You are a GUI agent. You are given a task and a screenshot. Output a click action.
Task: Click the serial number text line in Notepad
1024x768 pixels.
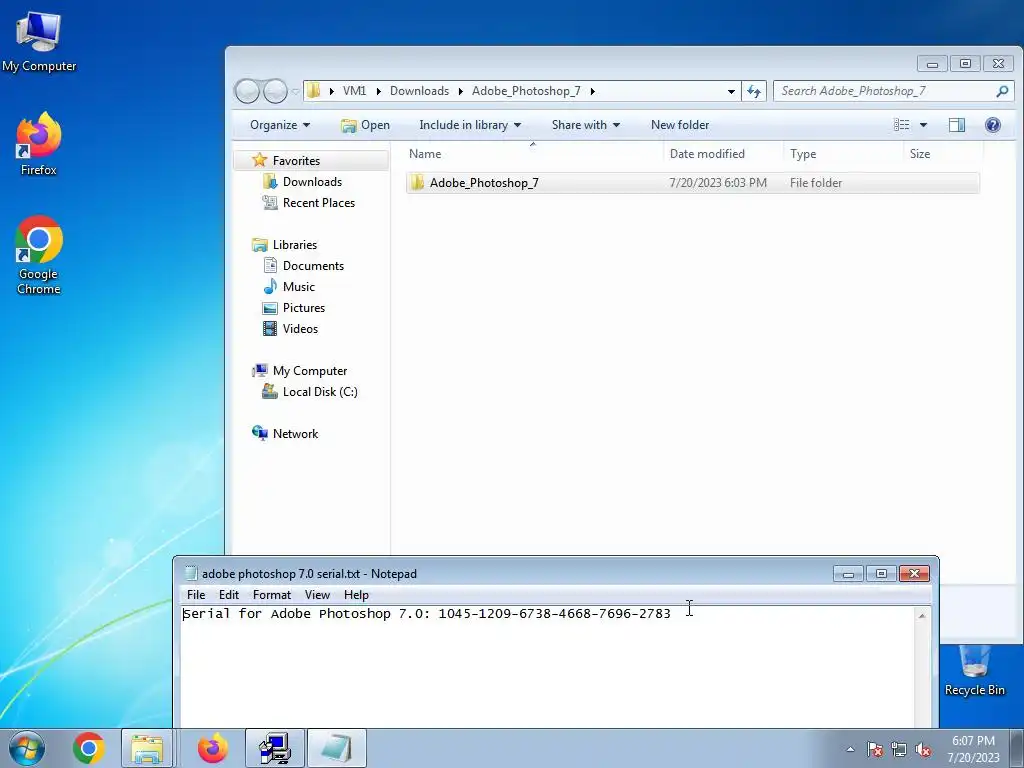click(427, 614)
